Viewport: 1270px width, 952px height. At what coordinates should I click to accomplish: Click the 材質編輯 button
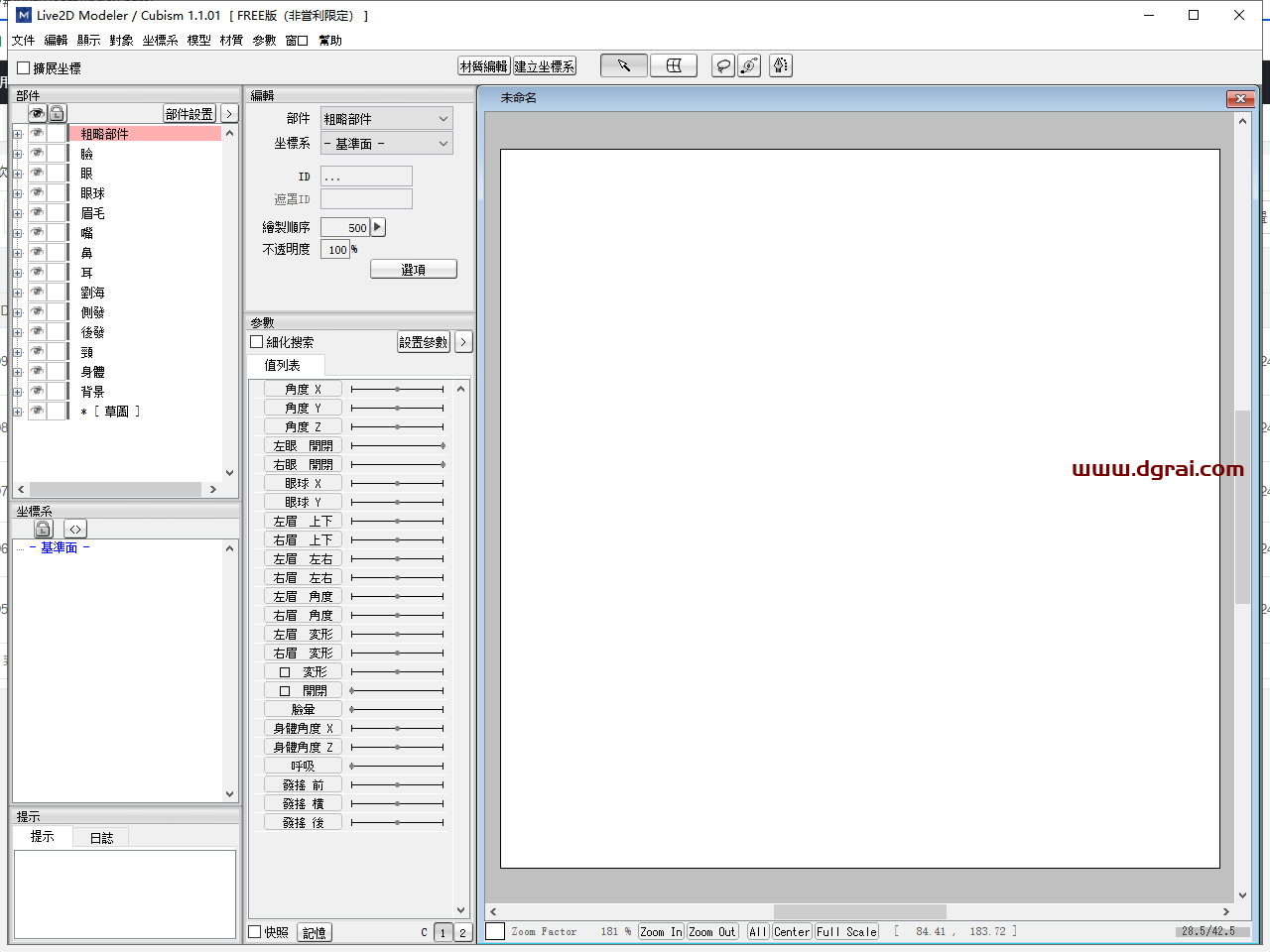pyautogui.click(x=484, y=66)
